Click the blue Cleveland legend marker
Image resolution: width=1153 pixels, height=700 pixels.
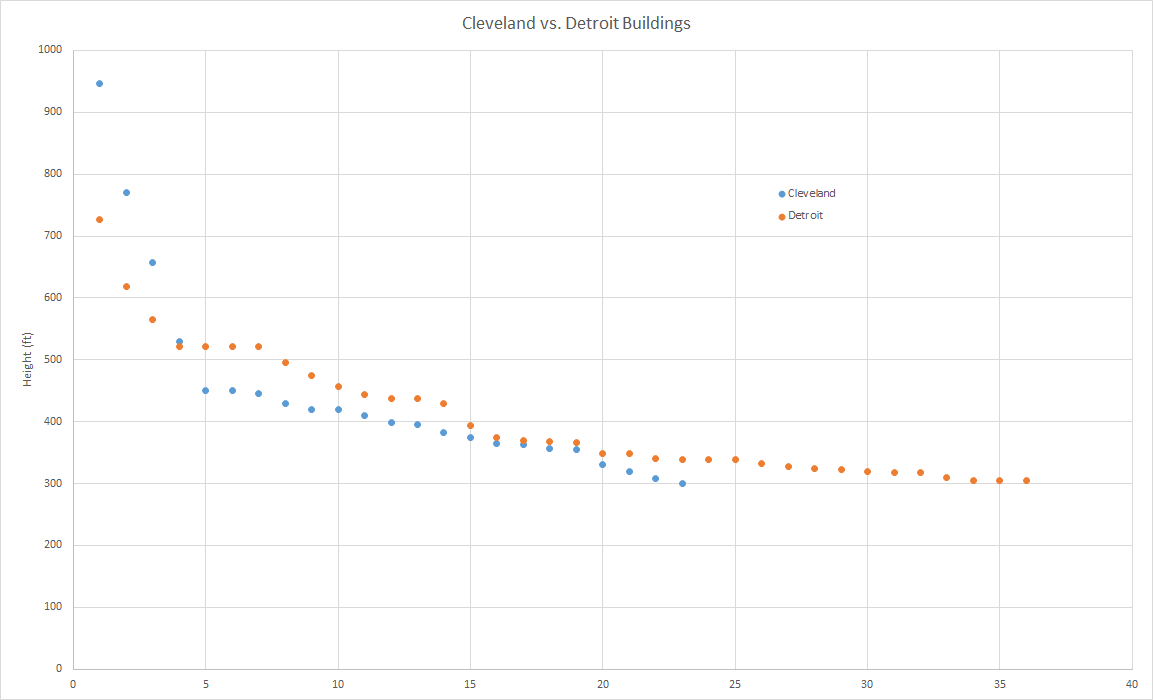tap(782, 194)
